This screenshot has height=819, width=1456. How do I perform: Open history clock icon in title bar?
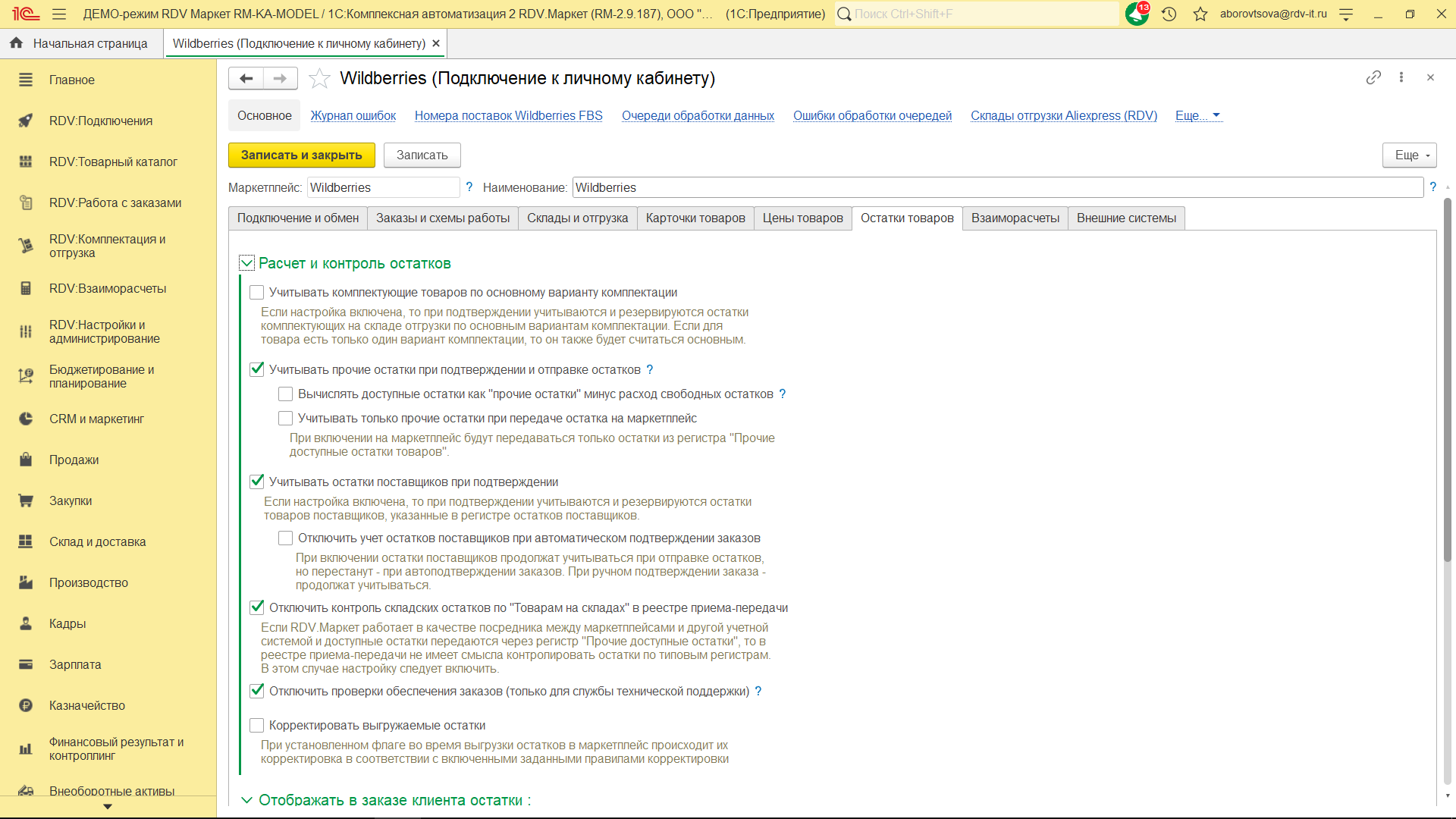tap(1169, 14)
